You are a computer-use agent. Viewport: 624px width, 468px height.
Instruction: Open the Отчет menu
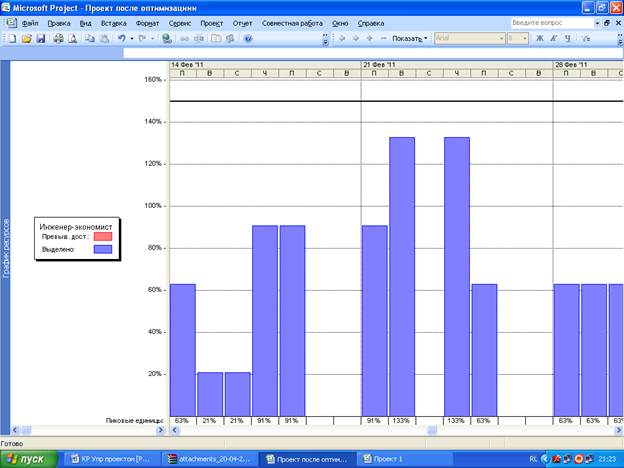coord(241,21)
